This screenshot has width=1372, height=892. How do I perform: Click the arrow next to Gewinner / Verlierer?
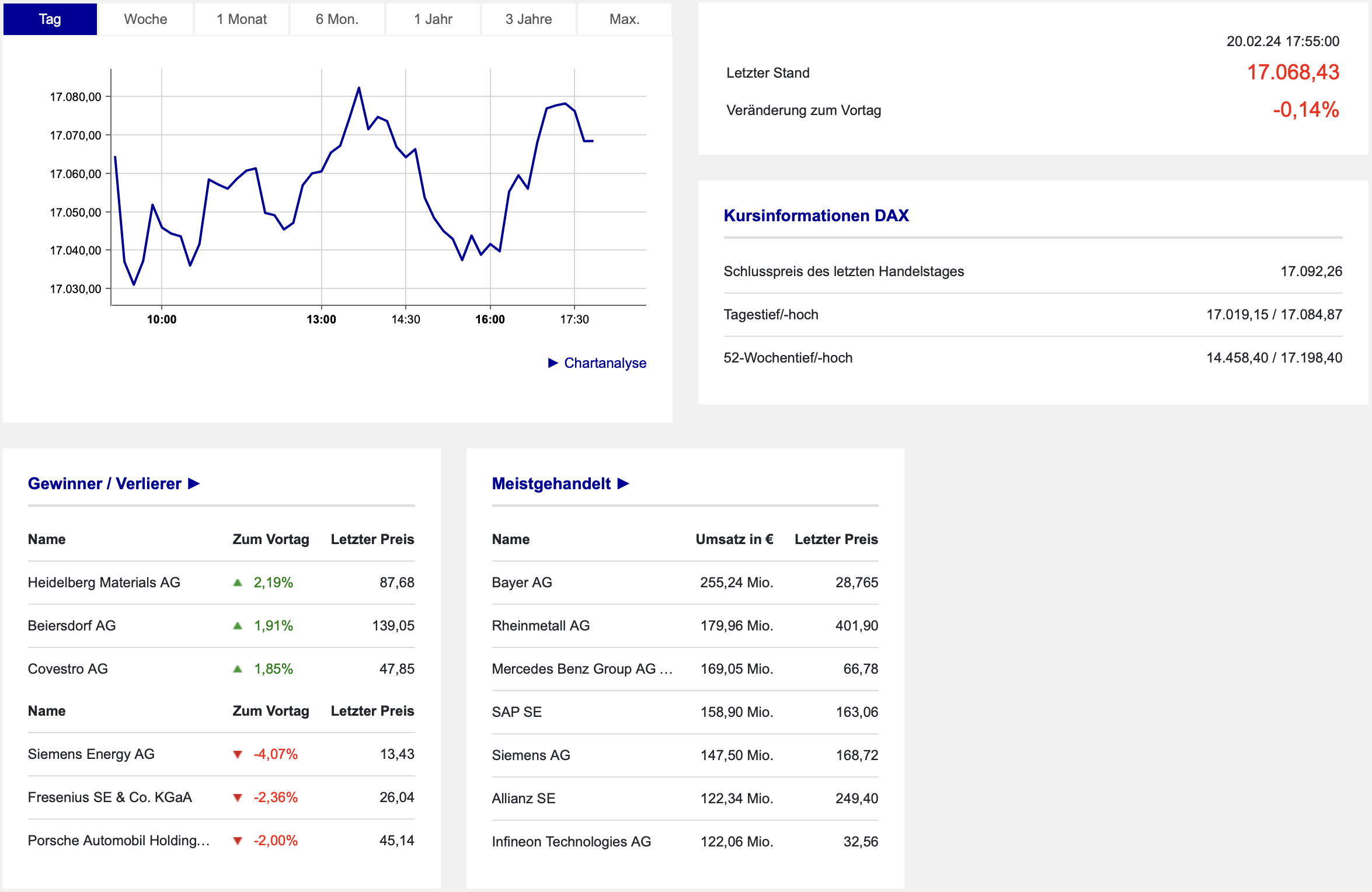(x=194, y=483)
